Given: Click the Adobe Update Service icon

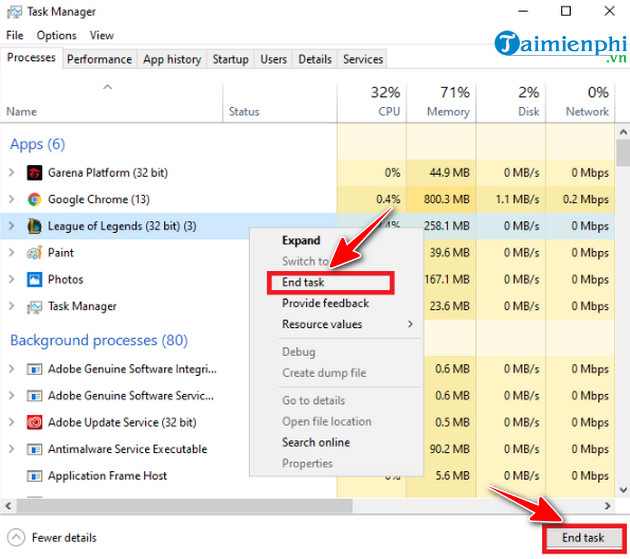Looking at the screenshot, I should [x=34, y=422].
